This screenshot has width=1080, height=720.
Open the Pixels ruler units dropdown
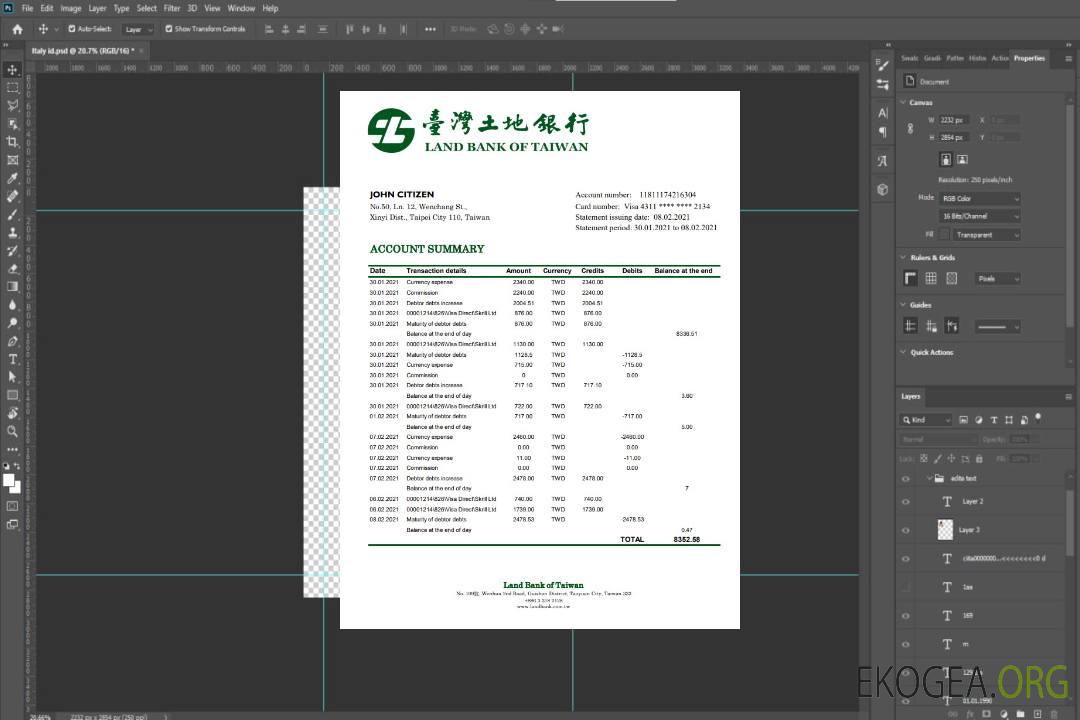(997, 279)
